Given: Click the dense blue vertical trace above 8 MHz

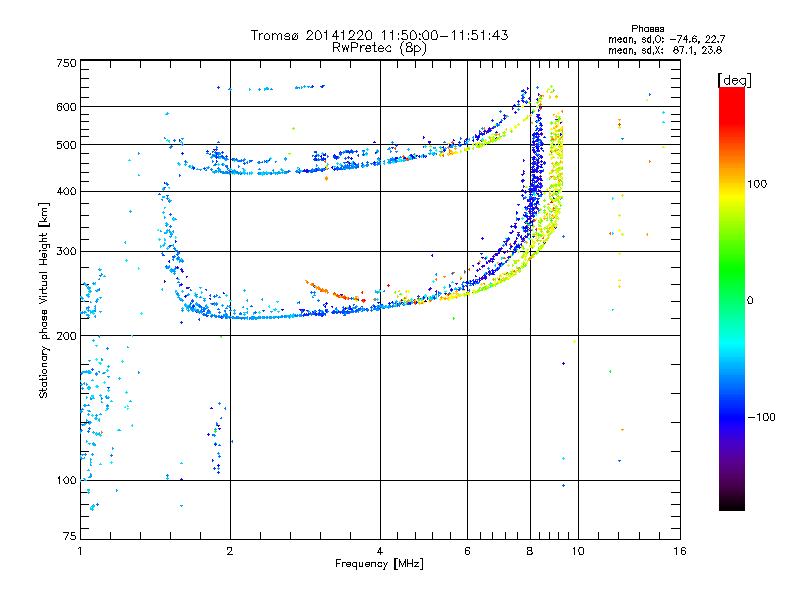Looking at the screenshot, I should (x=536, y=168).
